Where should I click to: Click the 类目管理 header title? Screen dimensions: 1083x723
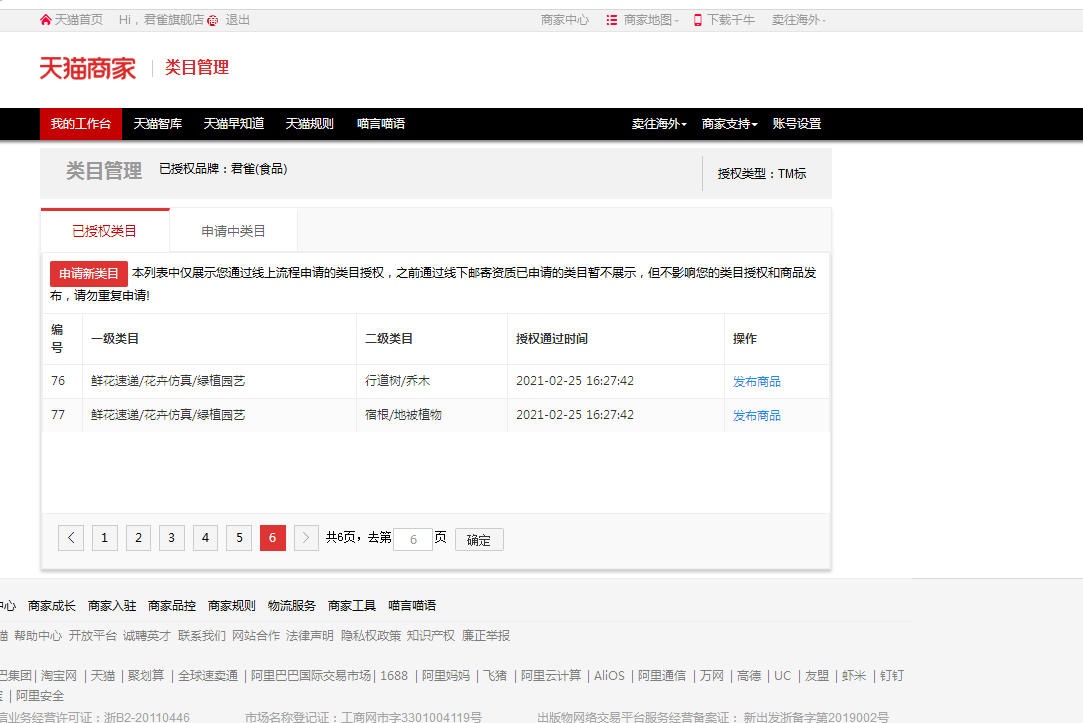(x=197, y=68)
